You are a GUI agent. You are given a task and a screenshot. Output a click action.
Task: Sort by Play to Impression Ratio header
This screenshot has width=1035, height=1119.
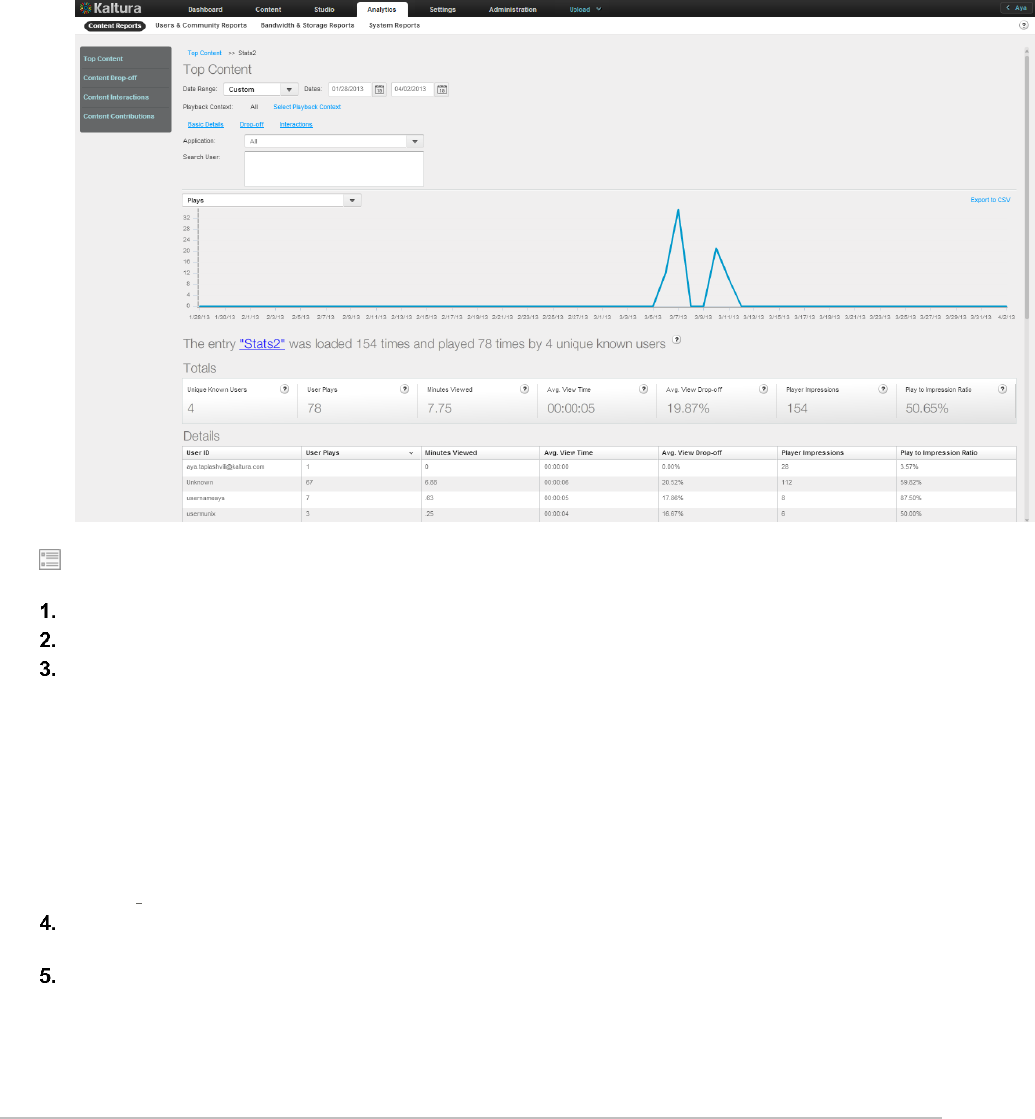coord(956,453)
